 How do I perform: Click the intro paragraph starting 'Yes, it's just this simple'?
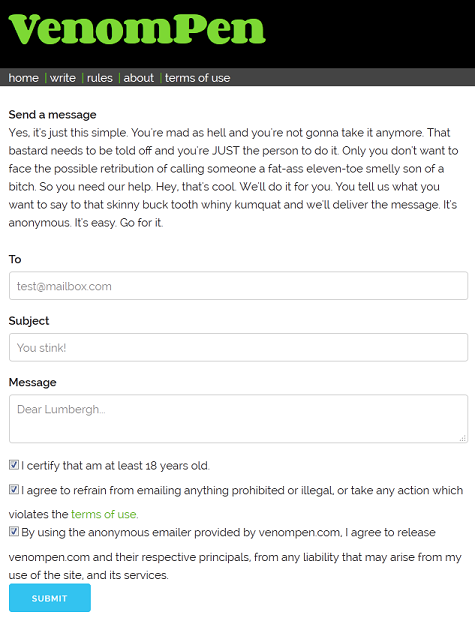click(x=234, y=177)
